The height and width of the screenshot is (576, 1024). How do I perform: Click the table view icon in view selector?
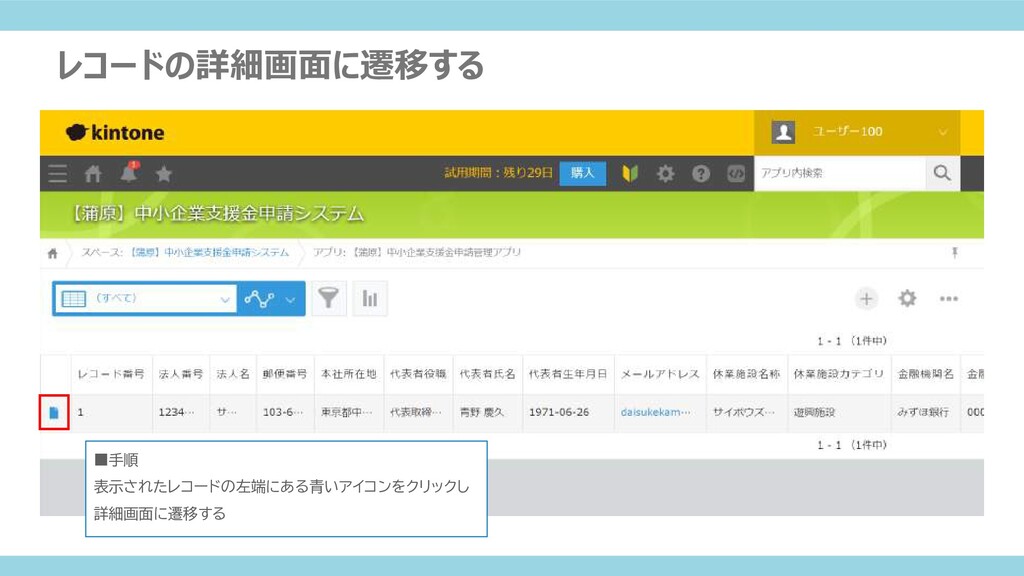(73, 299)
